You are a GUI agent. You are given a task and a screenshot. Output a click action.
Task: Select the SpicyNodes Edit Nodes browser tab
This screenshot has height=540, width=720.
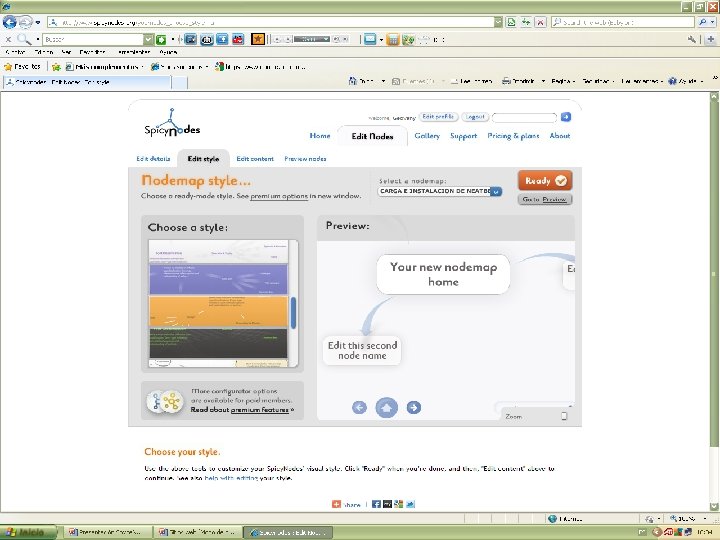[x=87, y=82]
